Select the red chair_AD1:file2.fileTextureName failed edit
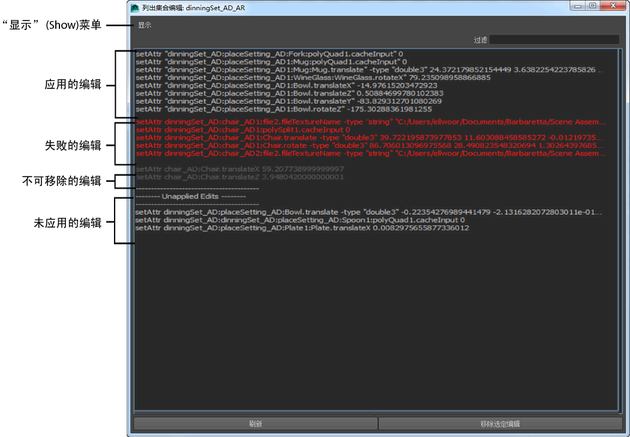Viewport: 630px width, 437px height. (x=370, y=122)
